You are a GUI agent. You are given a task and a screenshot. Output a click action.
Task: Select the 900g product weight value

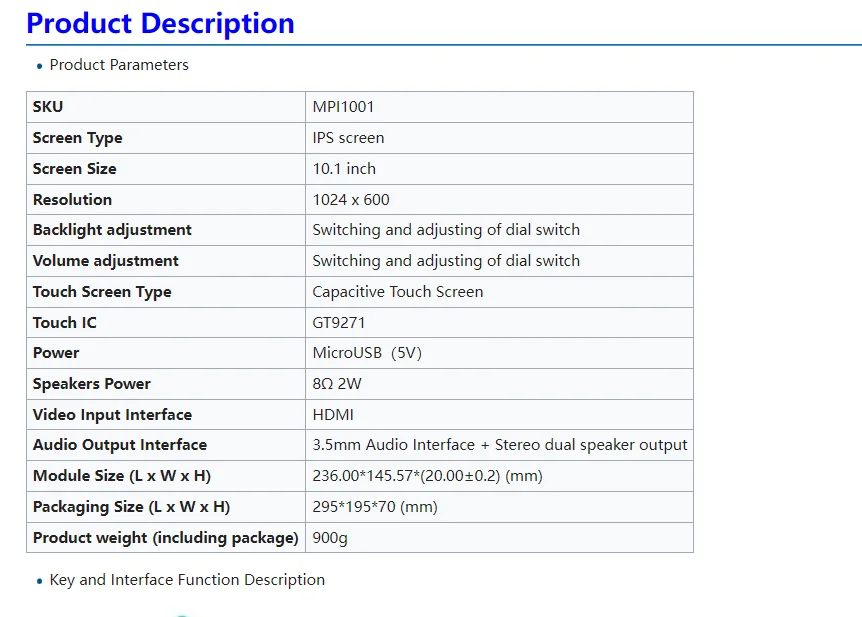[330, 538]
